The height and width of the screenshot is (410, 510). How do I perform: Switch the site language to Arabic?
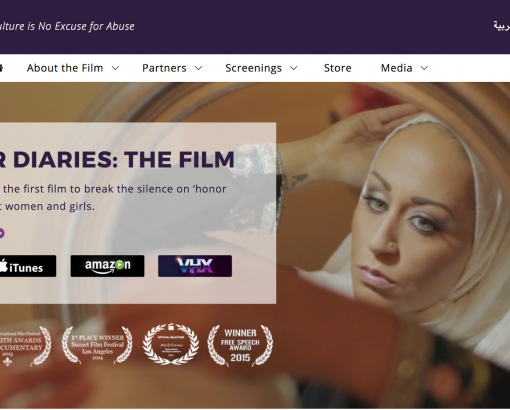click(x=502, y=26)
